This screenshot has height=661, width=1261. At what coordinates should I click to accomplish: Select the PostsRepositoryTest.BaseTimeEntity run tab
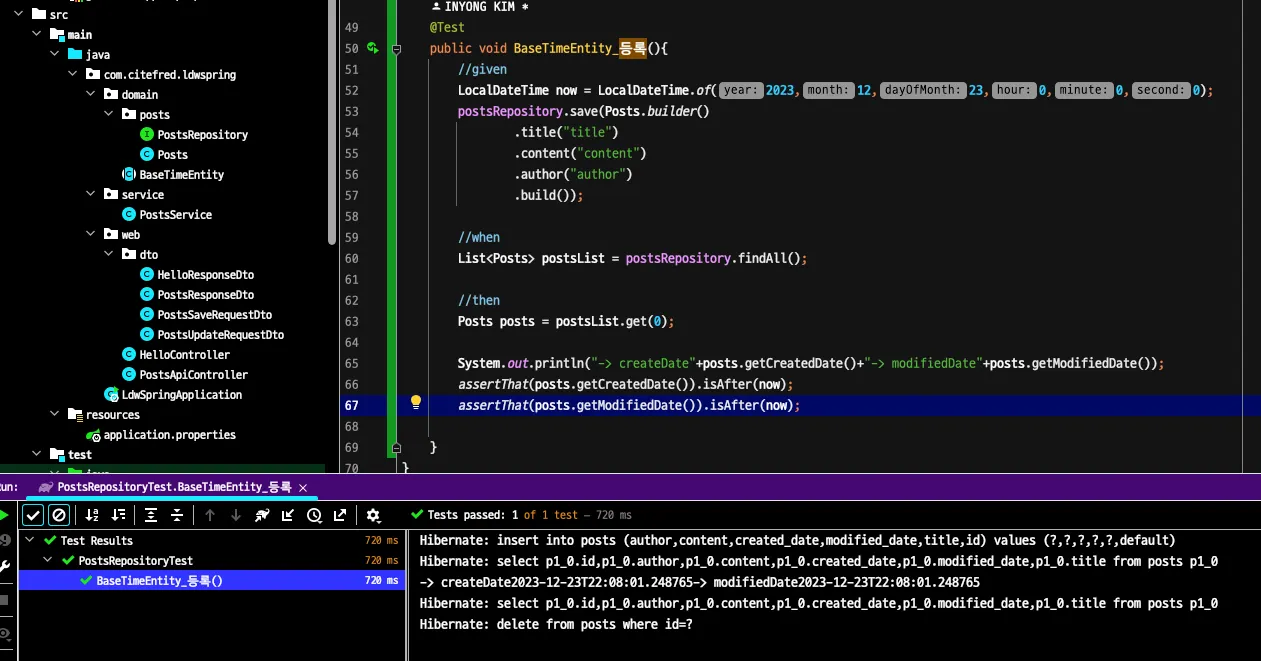click(173, 487)
